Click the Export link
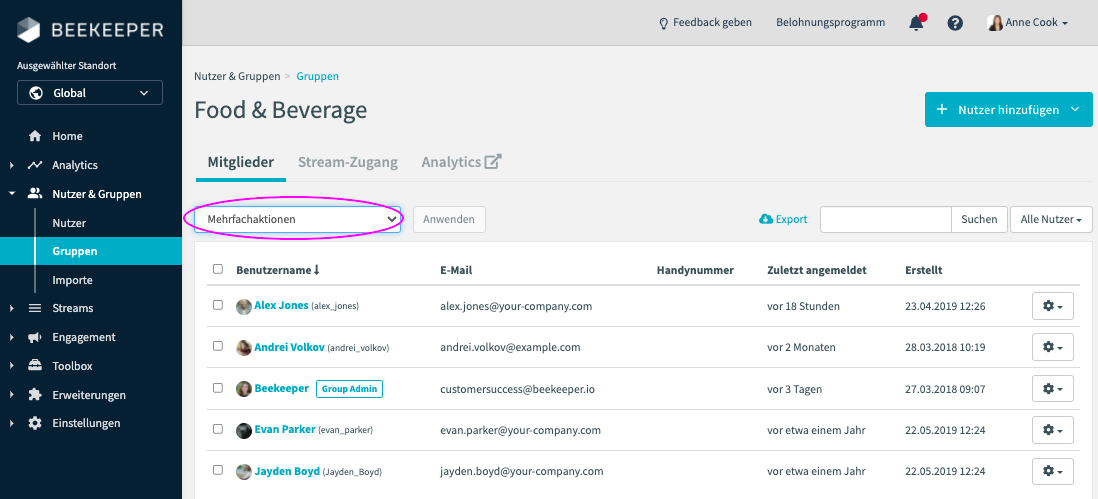The width and height of the screenshot is (1098, 499). [783, 219]
